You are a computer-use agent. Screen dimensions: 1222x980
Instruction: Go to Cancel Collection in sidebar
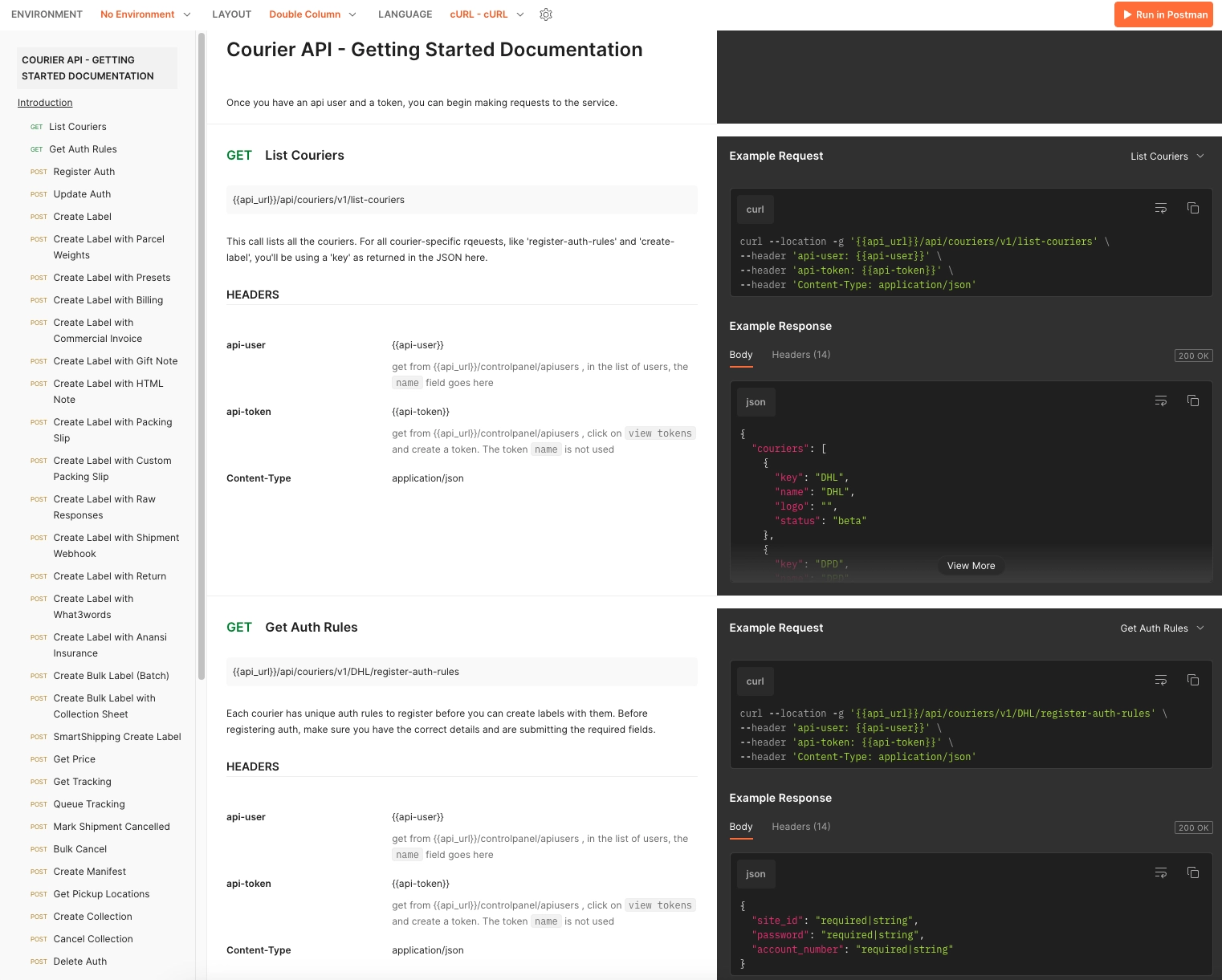pos(93,939)
